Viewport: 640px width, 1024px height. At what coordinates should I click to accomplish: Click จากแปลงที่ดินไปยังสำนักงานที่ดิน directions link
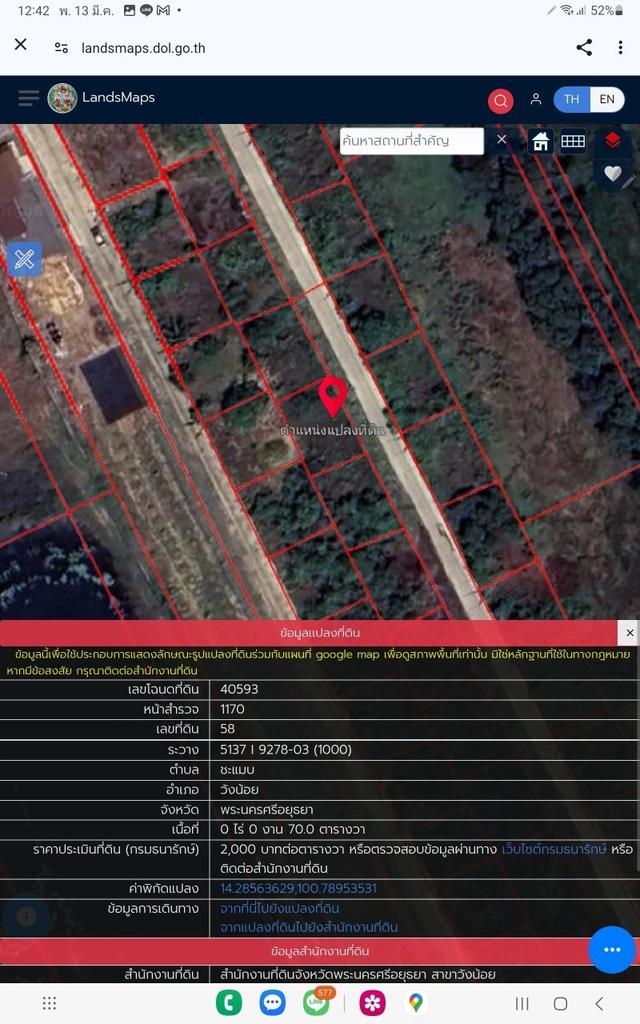[309, 927]
